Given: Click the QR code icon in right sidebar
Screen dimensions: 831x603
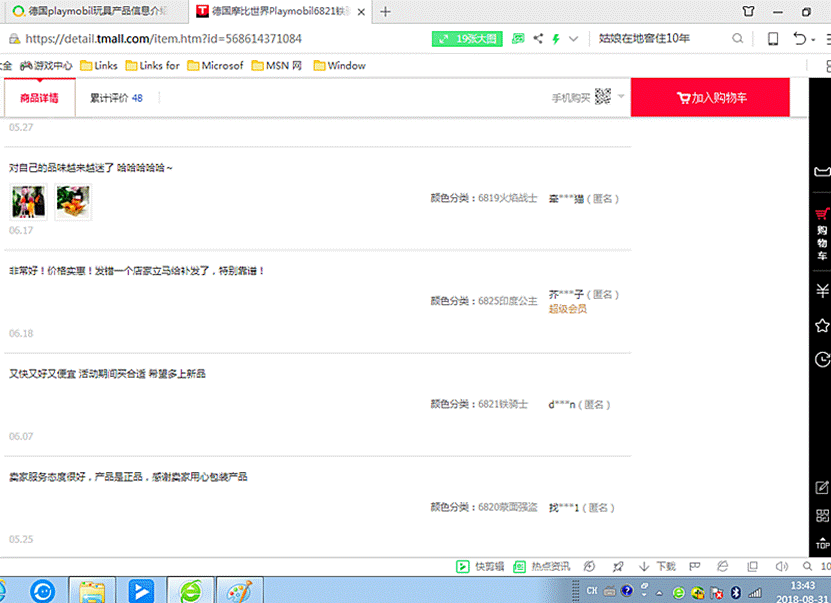Looking at the screenshot, I should pos(821,516).
